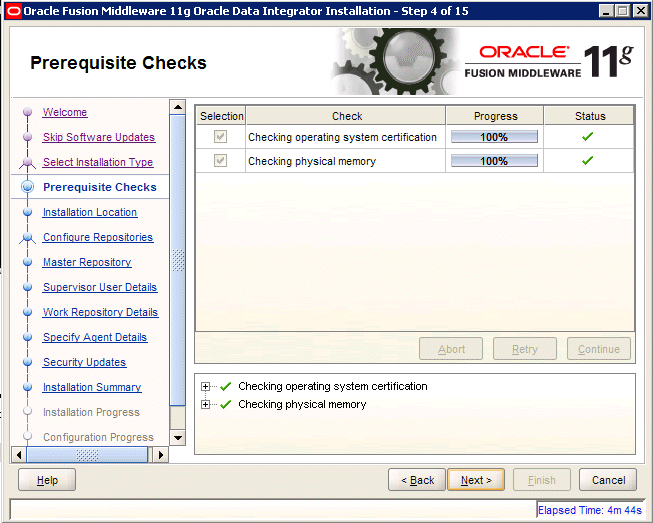Open the Welcome step

click(65, 112)
